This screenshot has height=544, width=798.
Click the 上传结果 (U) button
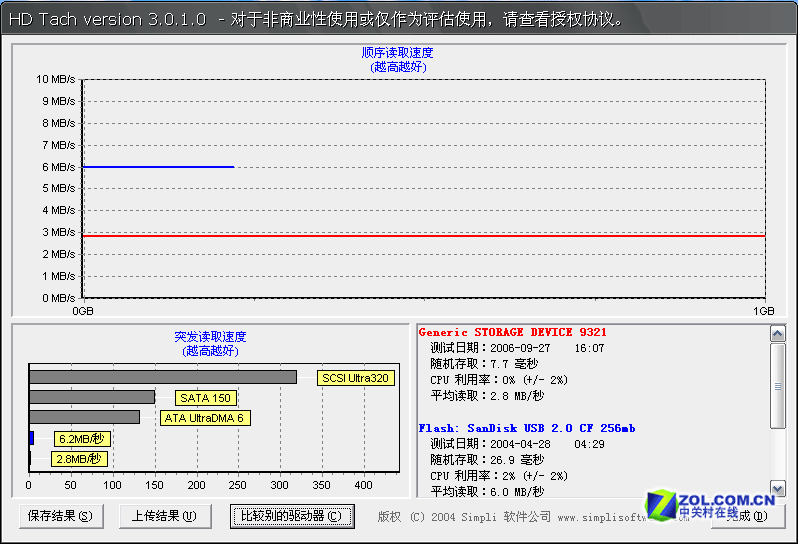[x=165, y=516]
